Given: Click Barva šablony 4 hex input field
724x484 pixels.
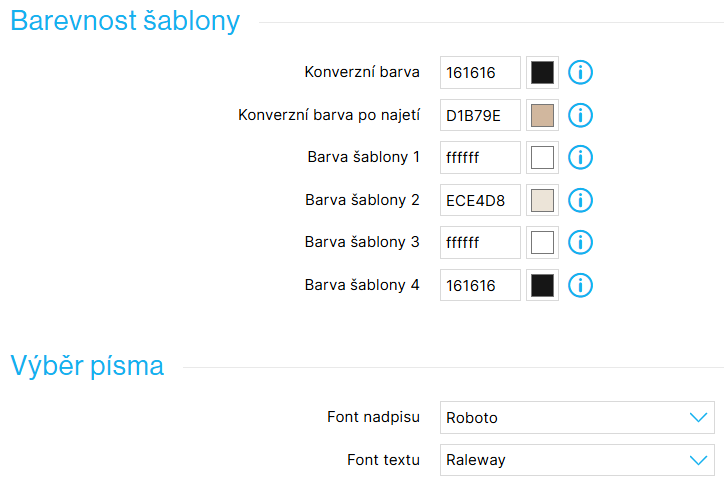Looking at the screenshot, I should pos(480,285).
